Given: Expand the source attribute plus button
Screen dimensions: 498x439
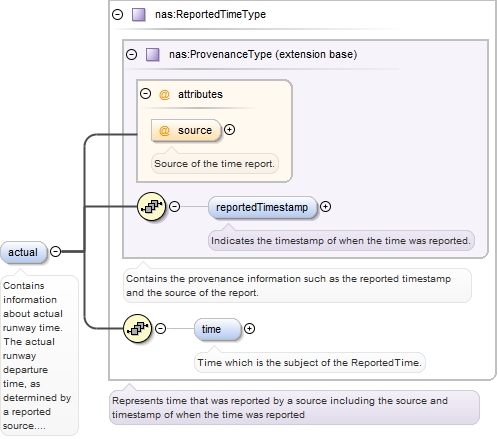Looking at the screenshot, I should pos(229,129).
